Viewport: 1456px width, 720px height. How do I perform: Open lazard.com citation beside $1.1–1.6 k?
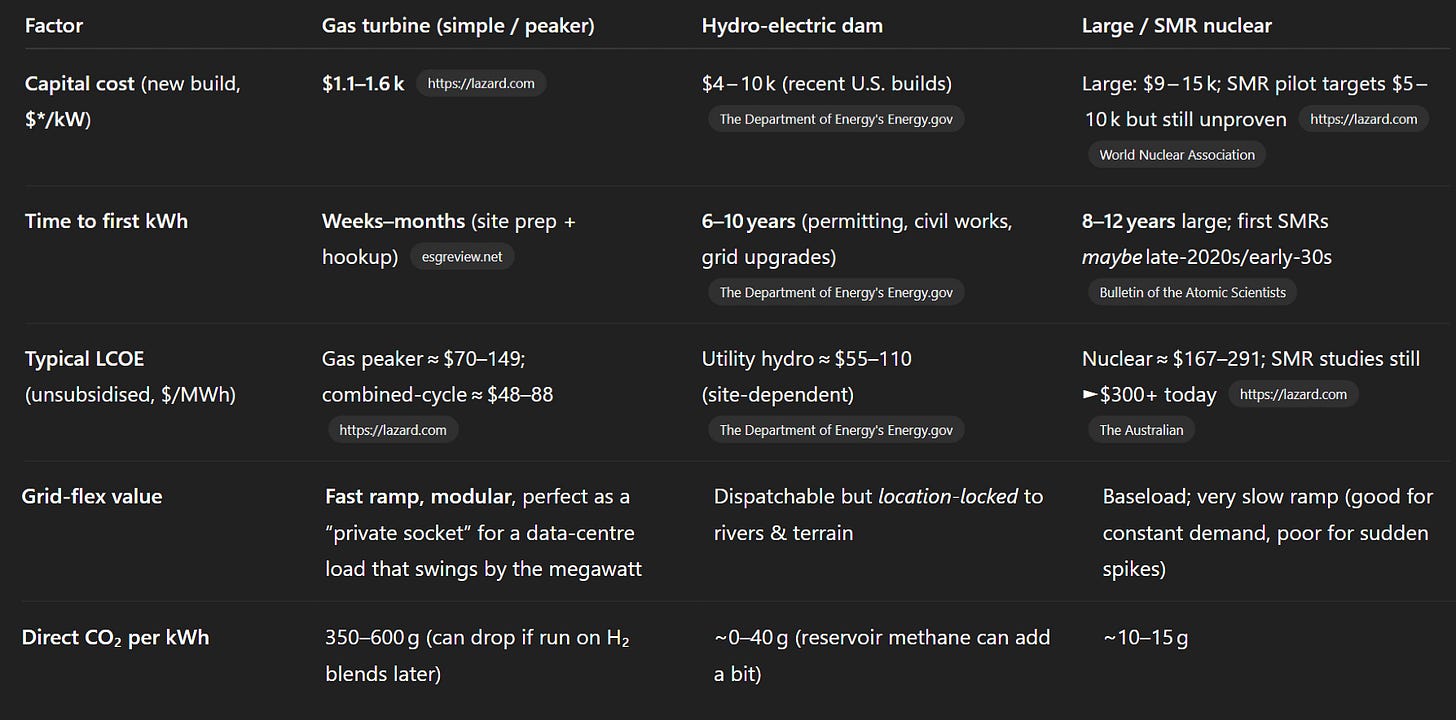pyautogui.click(x=481, y=84)
